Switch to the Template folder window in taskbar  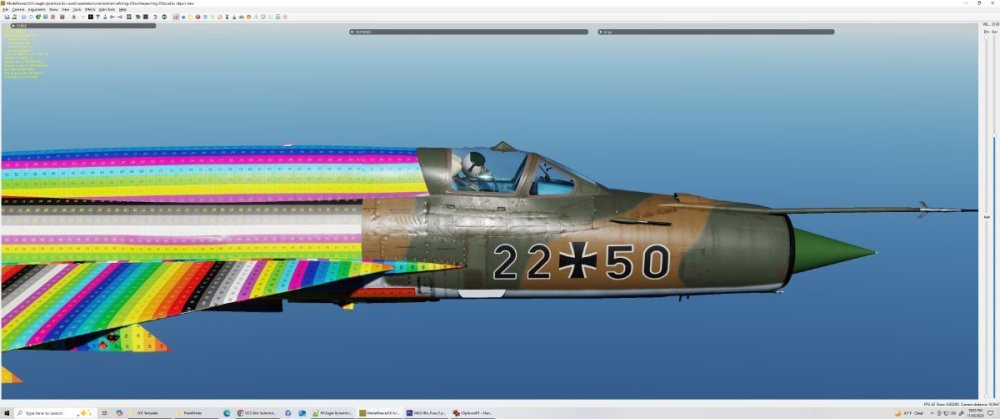click(x=149, y=413)
